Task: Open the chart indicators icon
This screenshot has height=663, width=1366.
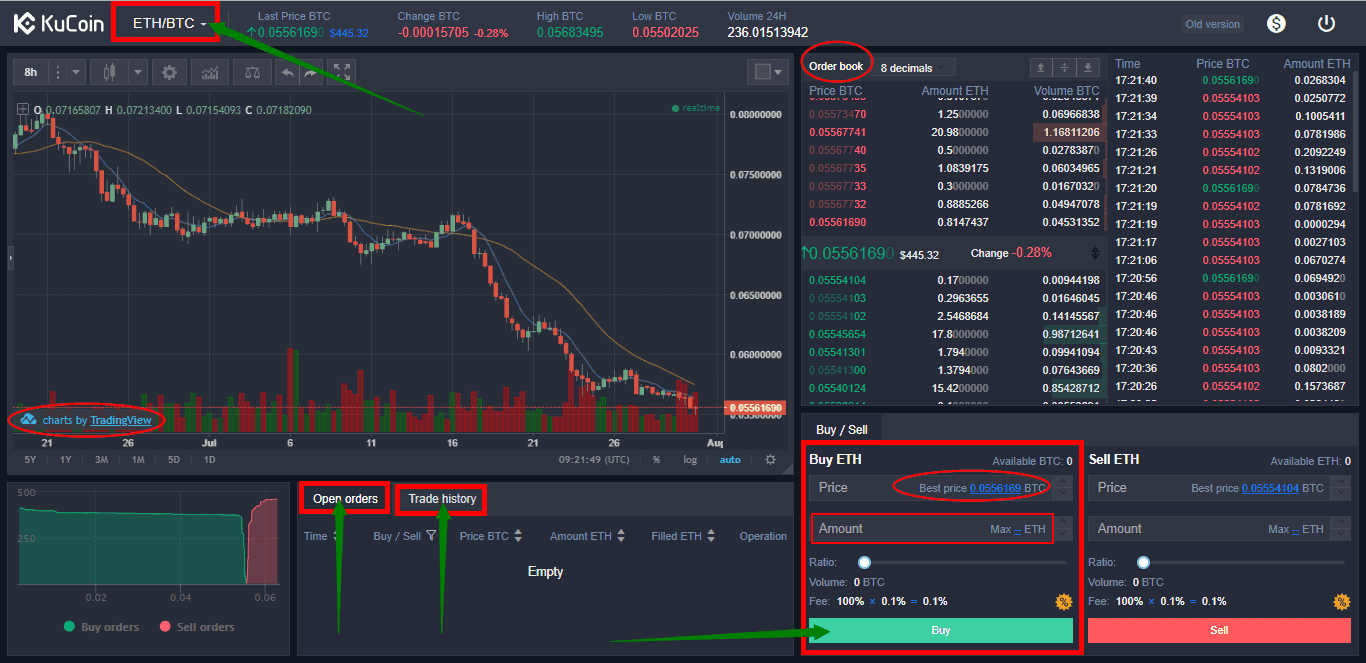Action: coord(209,72)
